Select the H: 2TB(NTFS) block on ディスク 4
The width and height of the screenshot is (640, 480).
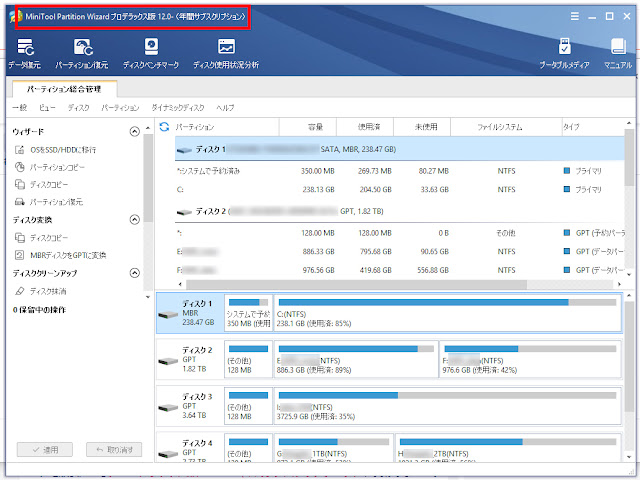click(508, 448)
